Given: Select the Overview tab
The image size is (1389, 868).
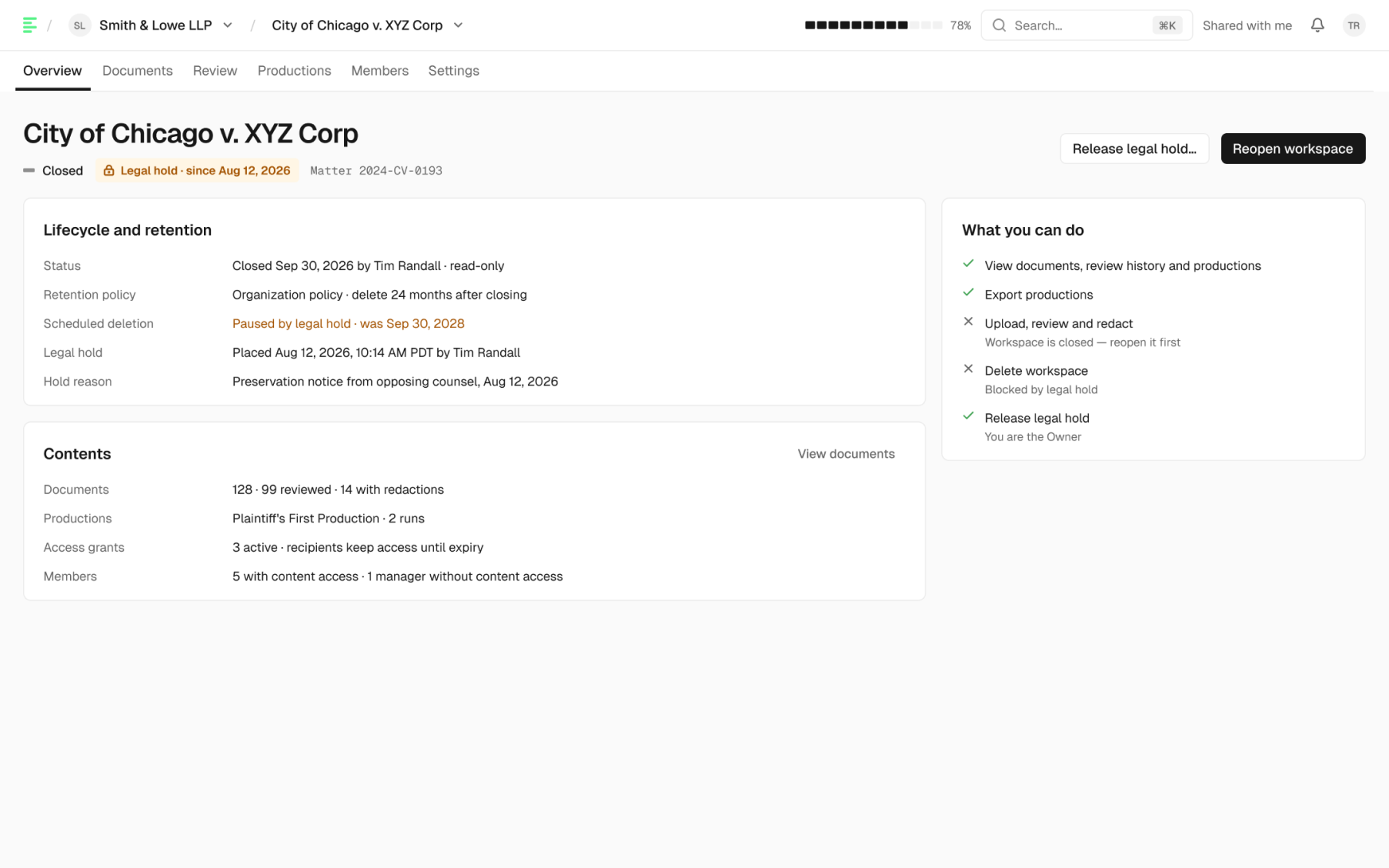Looking at the screenshot, I should point(53,71).
